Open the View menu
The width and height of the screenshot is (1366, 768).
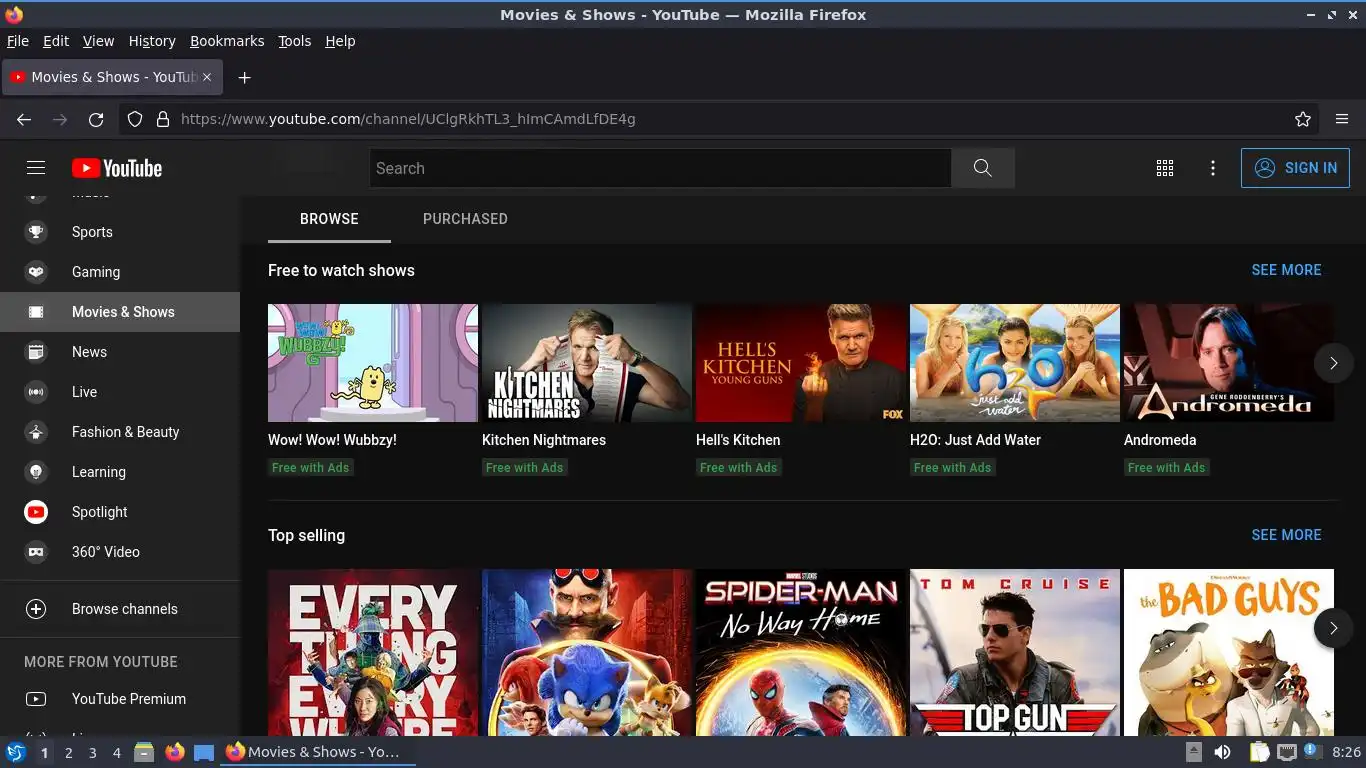click(98, 41)
